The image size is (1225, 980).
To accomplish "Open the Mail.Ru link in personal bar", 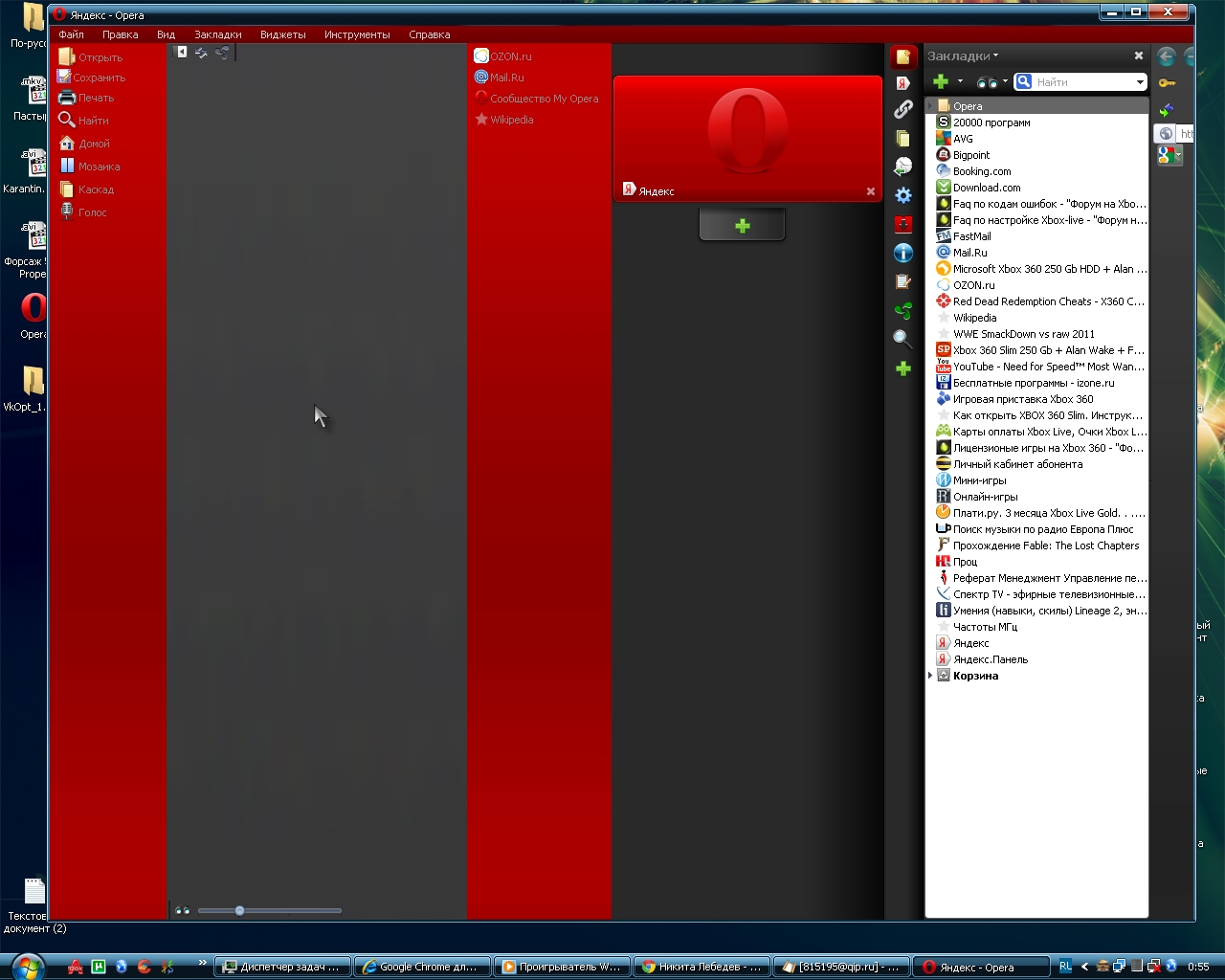I will (x=500, y=78).
